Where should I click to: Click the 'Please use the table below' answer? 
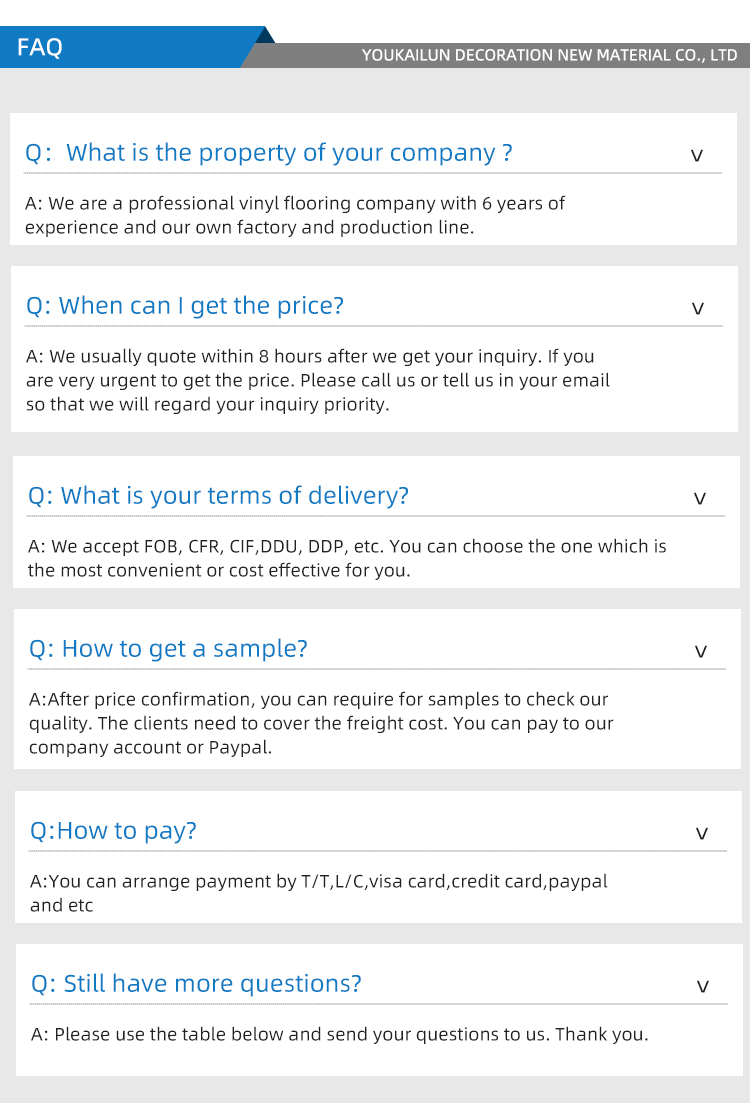[x=340, y=1034]
